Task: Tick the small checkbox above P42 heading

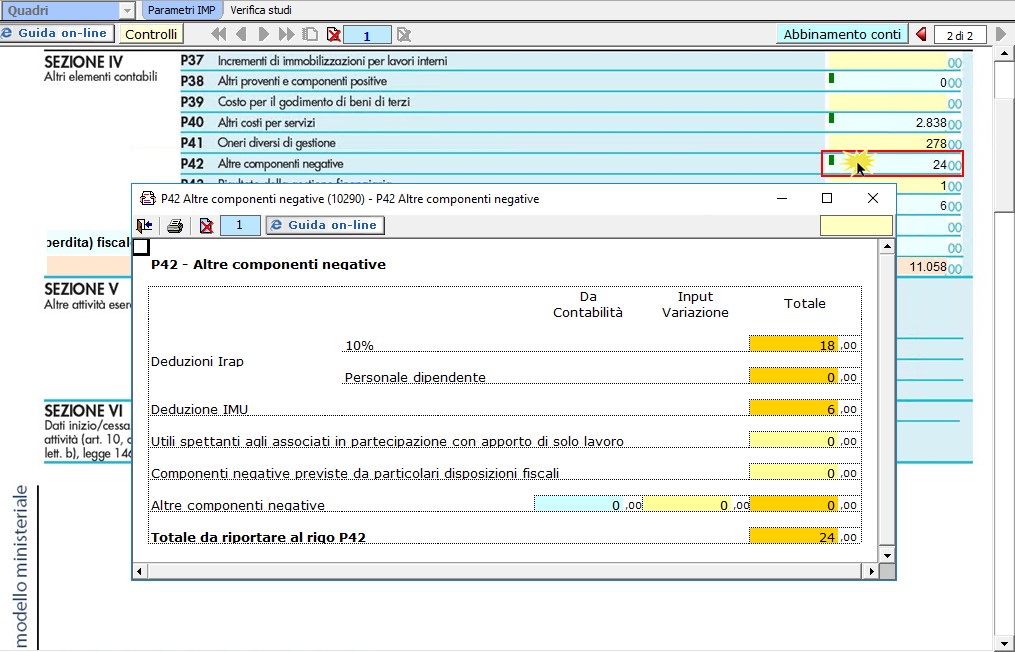Action: (x=141, y=247)
